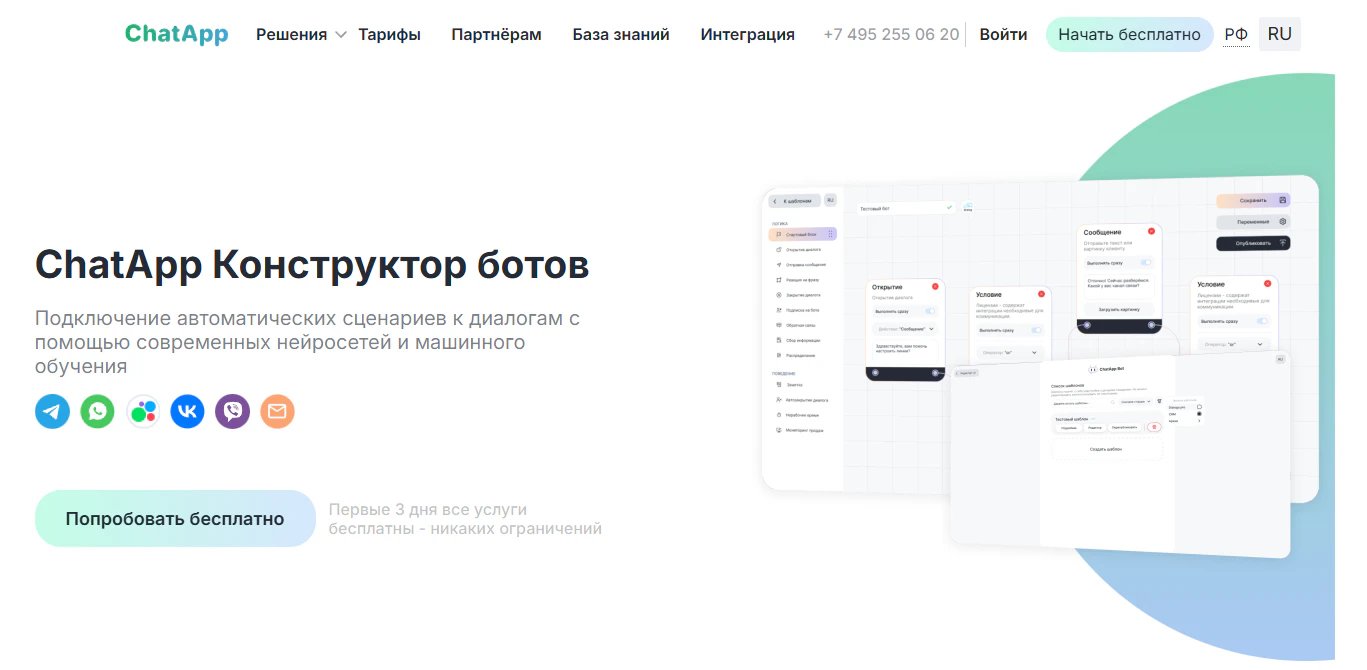Open the База знаний menu item

tap(621, 34)
